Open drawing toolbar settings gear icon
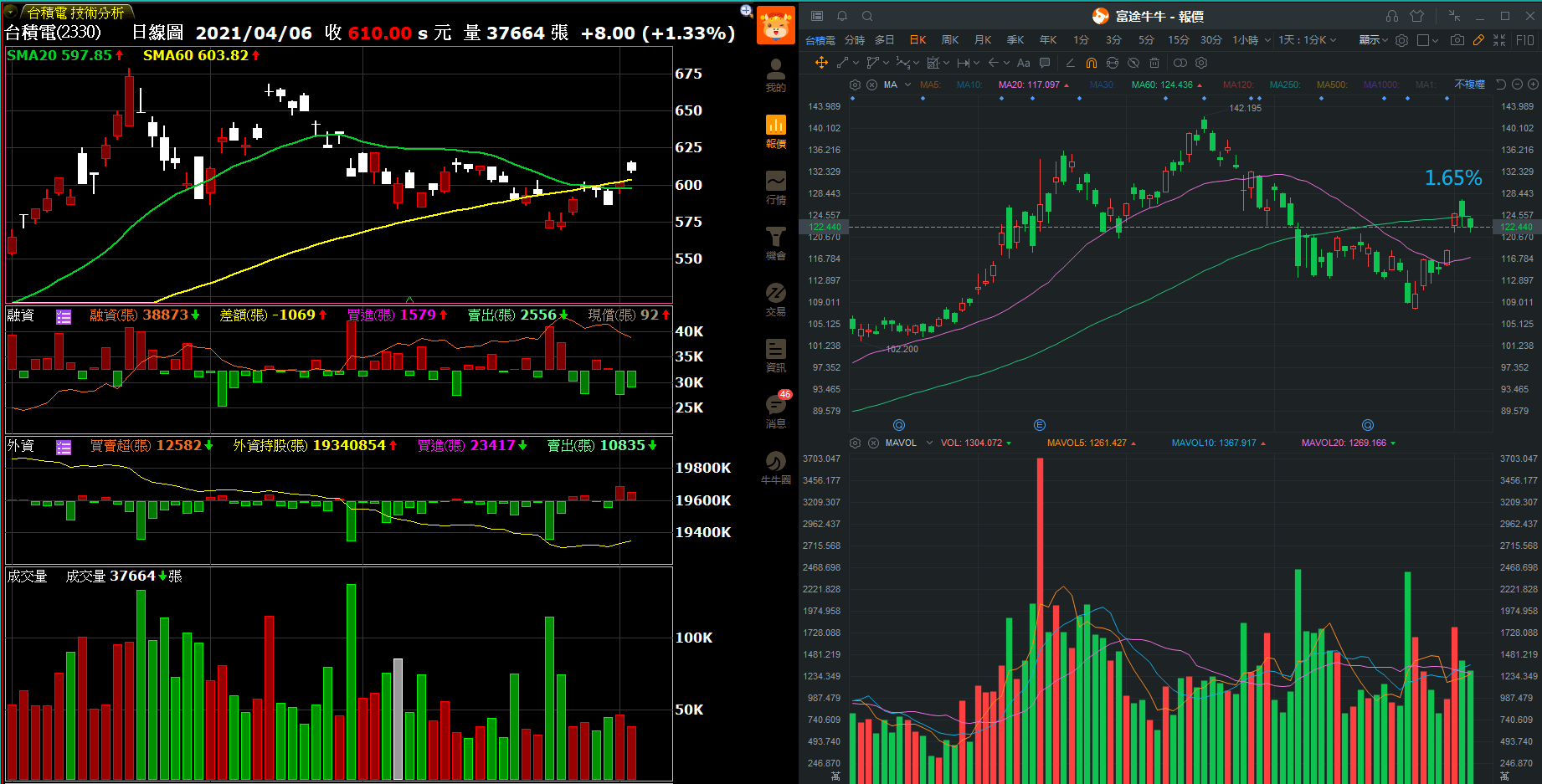Image resolution: width=1542 pixels, height=784 pixels. pos(1201,63)
